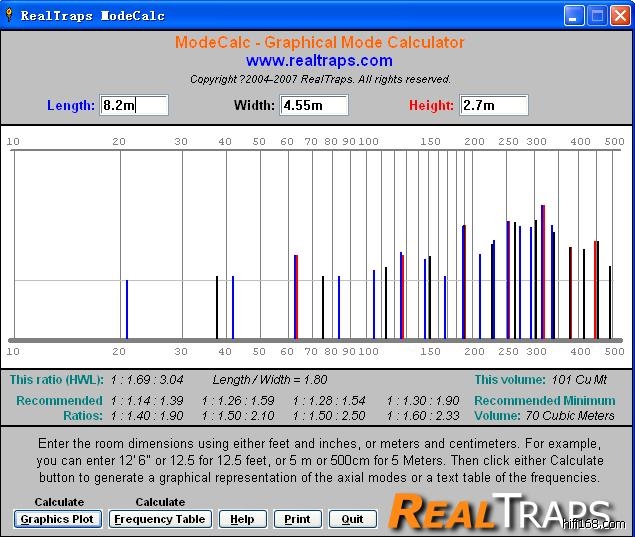Click the RealTraps logo at bottom right
The height and width of the screenshot is (537, 635).
pos(504,511)
